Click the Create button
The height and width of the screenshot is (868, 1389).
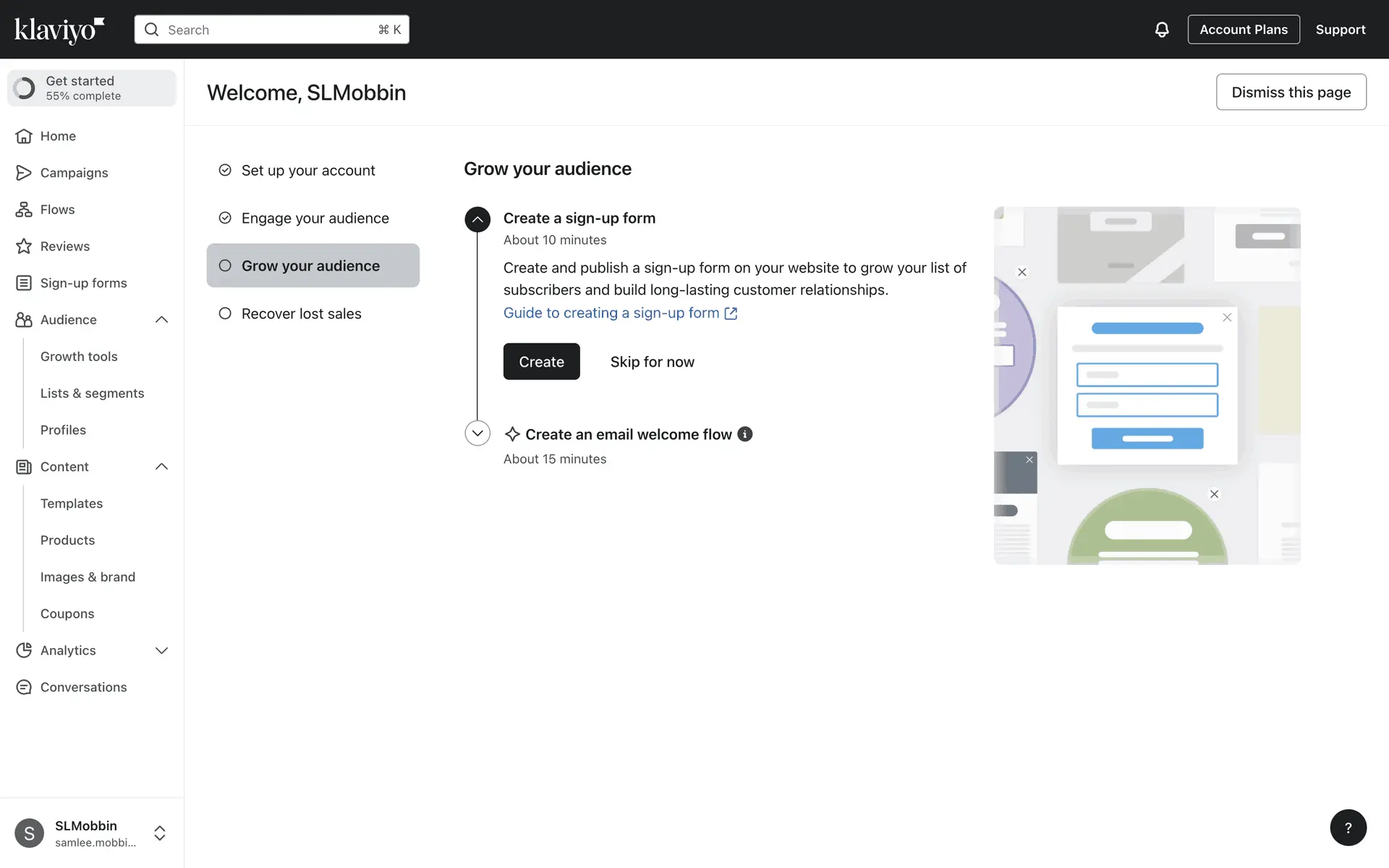pos(541,362)
